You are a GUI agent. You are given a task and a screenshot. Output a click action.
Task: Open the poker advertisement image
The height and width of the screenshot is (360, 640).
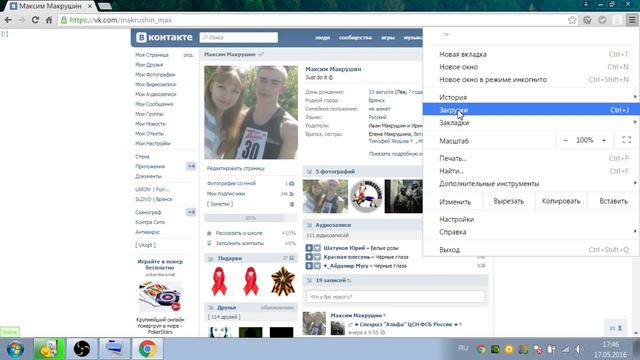[160, 296]
